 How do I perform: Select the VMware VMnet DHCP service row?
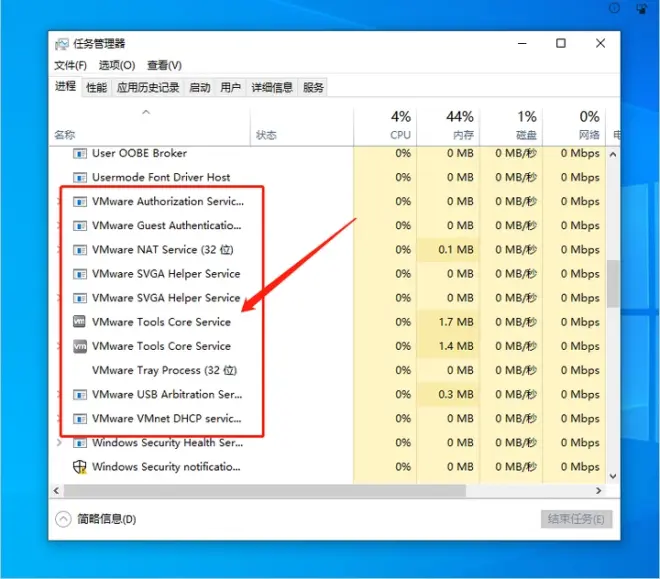tap(327, 419)
